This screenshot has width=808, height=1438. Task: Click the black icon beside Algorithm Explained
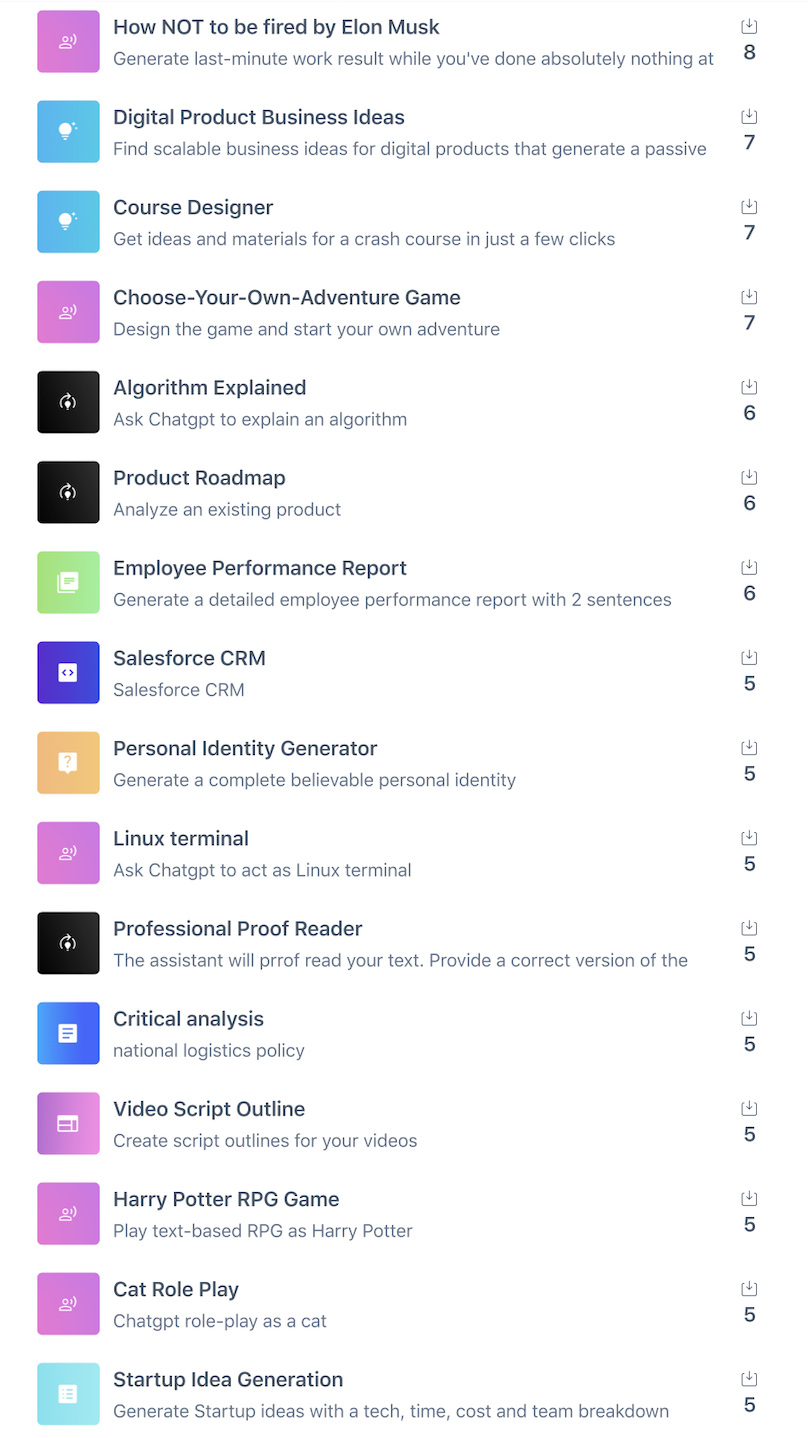click(68, 402)
